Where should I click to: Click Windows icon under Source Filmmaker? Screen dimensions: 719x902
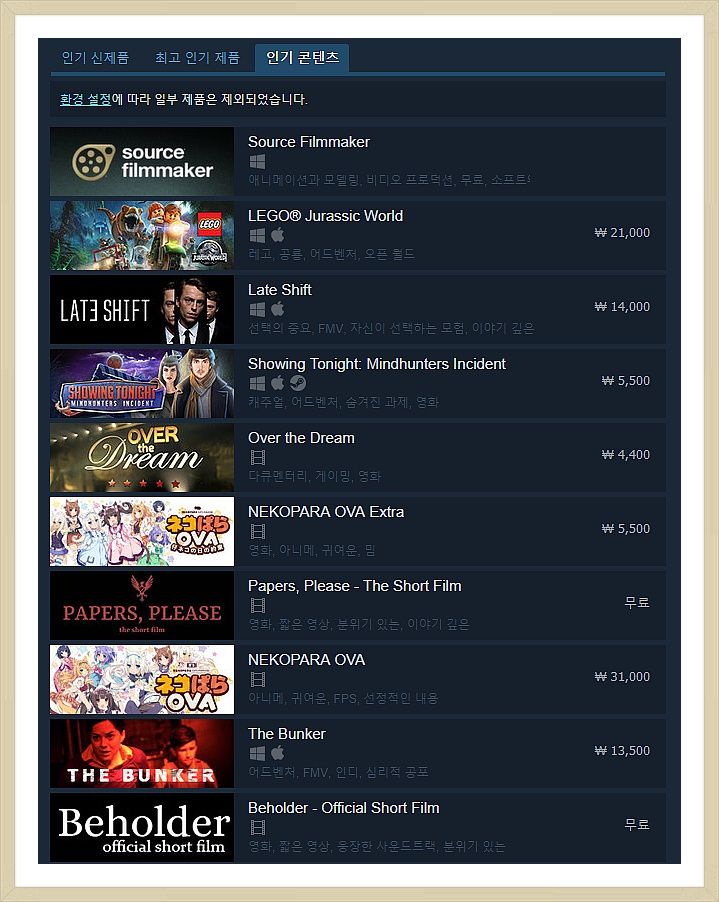click(257, 162)
